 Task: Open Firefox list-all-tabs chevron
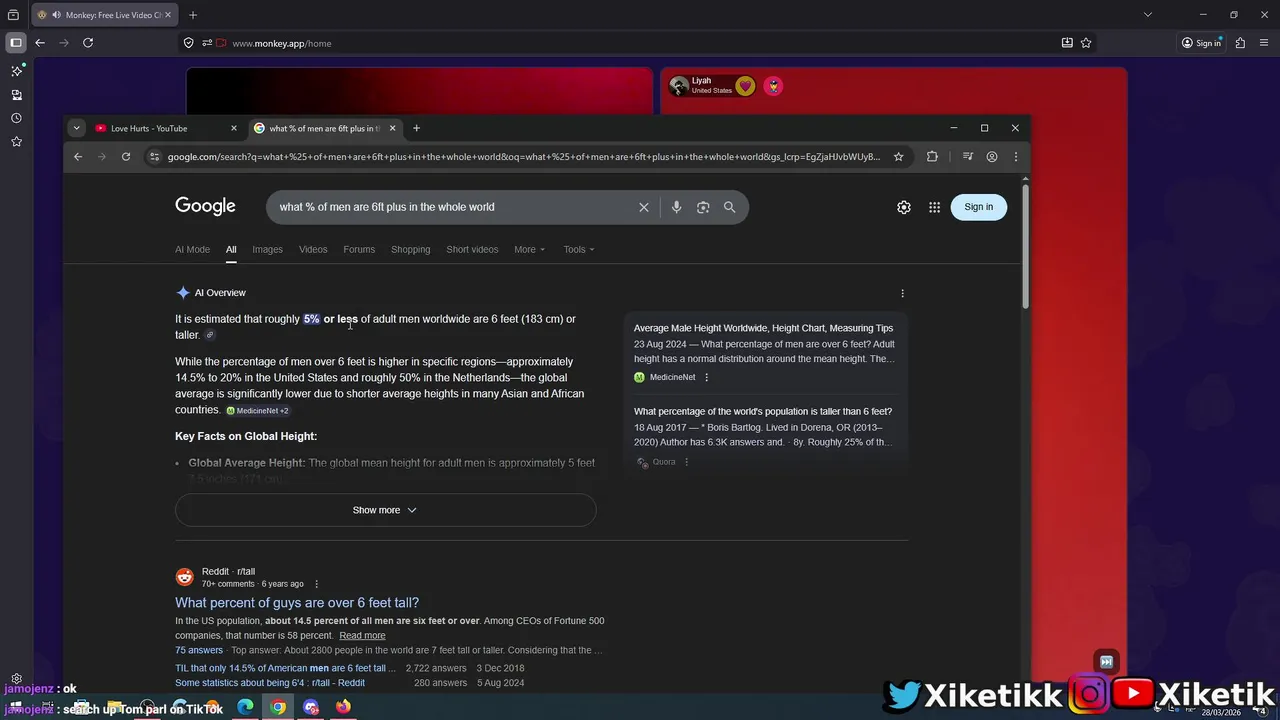[1148, 15]
